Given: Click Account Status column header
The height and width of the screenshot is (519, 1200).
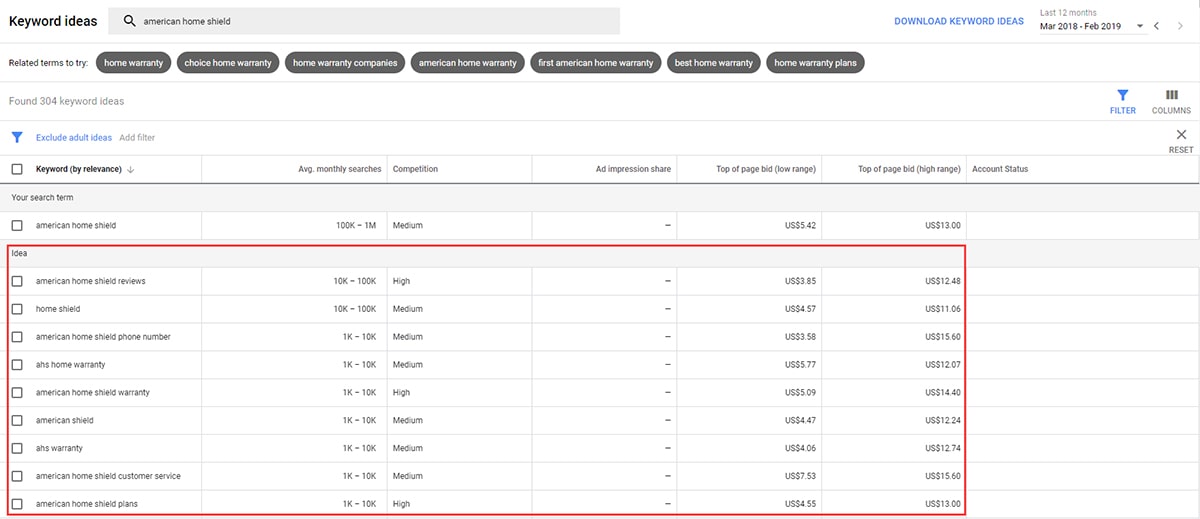Looking at the screenshot, I should tap(1000, 169).
